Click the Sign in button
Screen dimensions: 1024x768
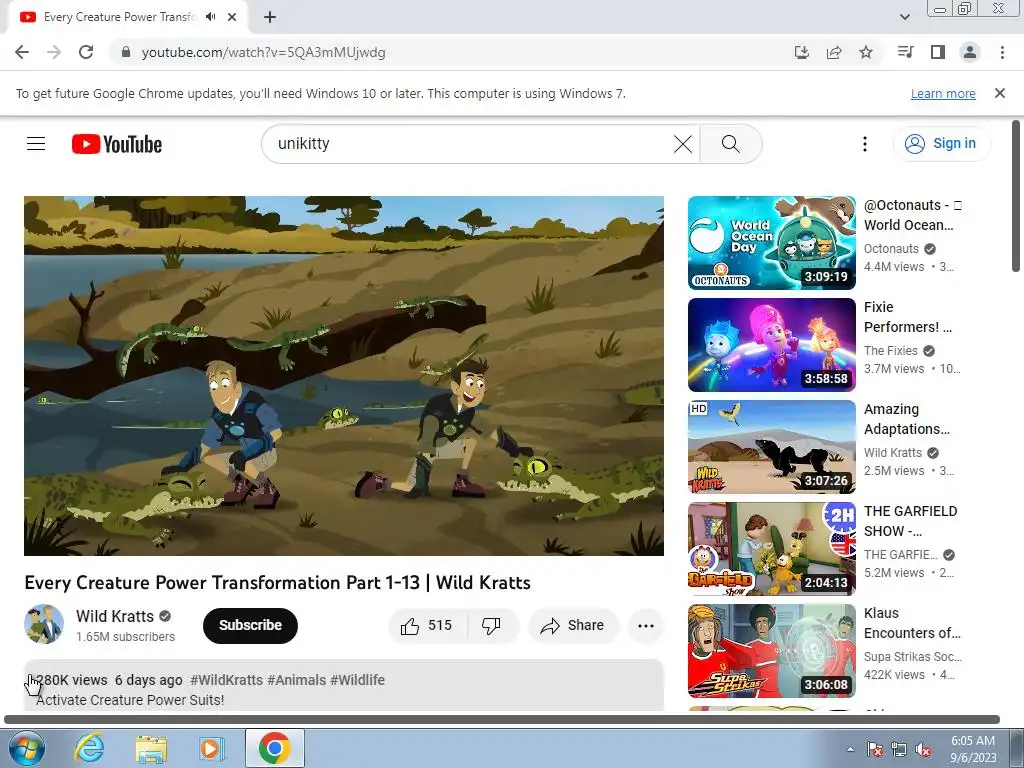point(942,144)
